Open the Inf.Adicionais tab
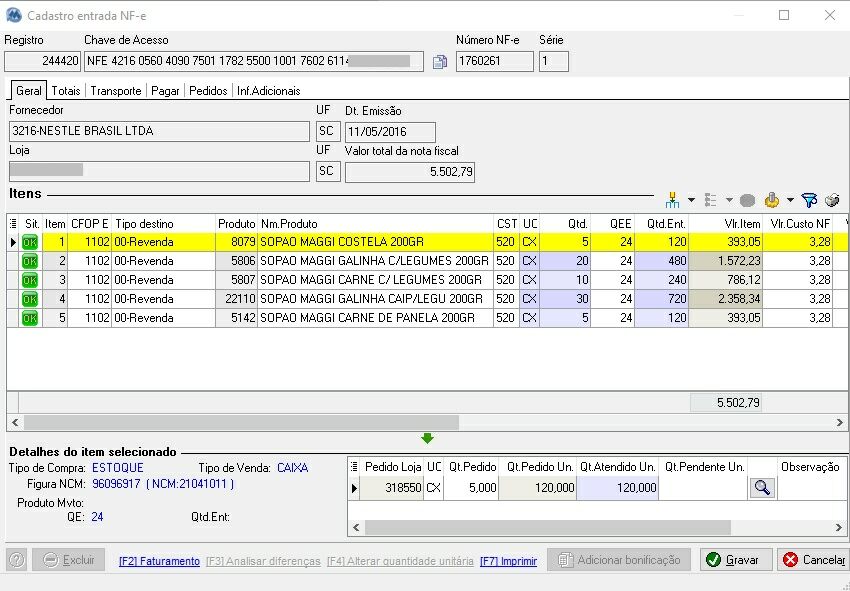 point(268,91)
